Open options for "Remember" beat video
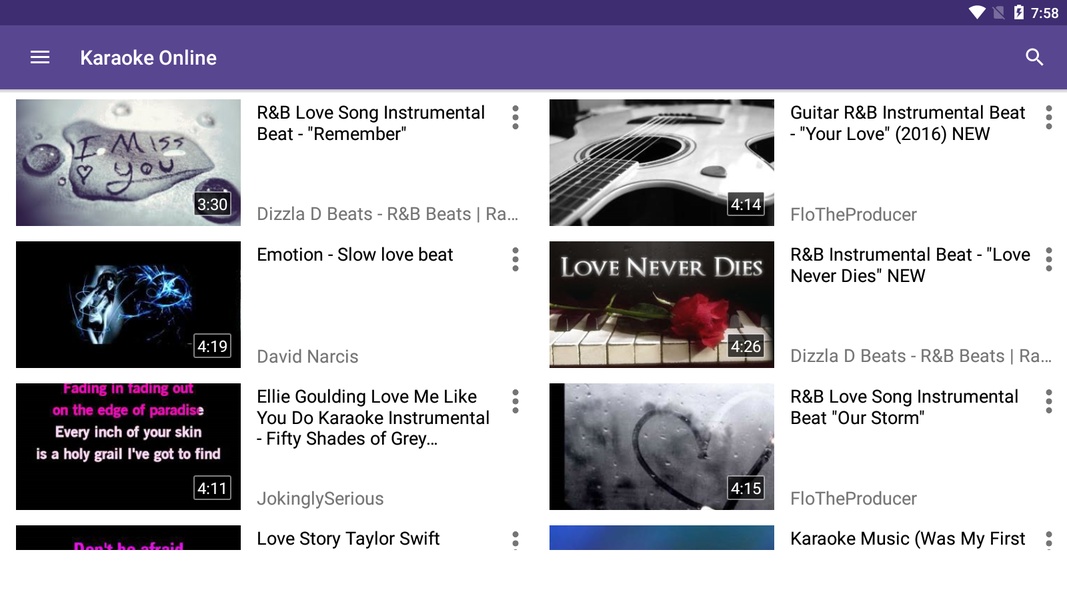 pos(515,117)
